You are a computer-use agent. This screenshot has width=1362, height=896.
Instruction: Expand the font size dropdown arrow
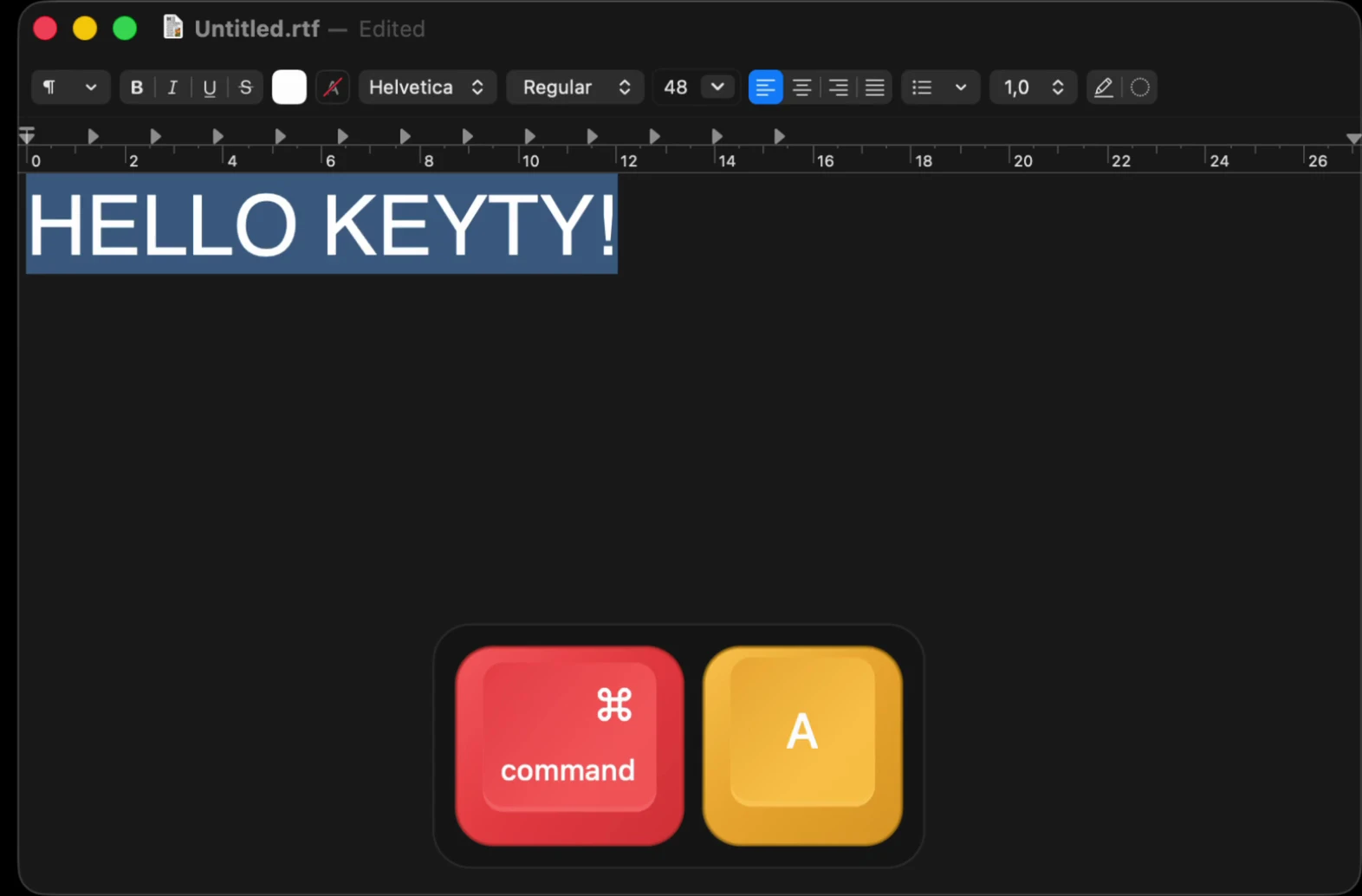[x=717, y=88]
